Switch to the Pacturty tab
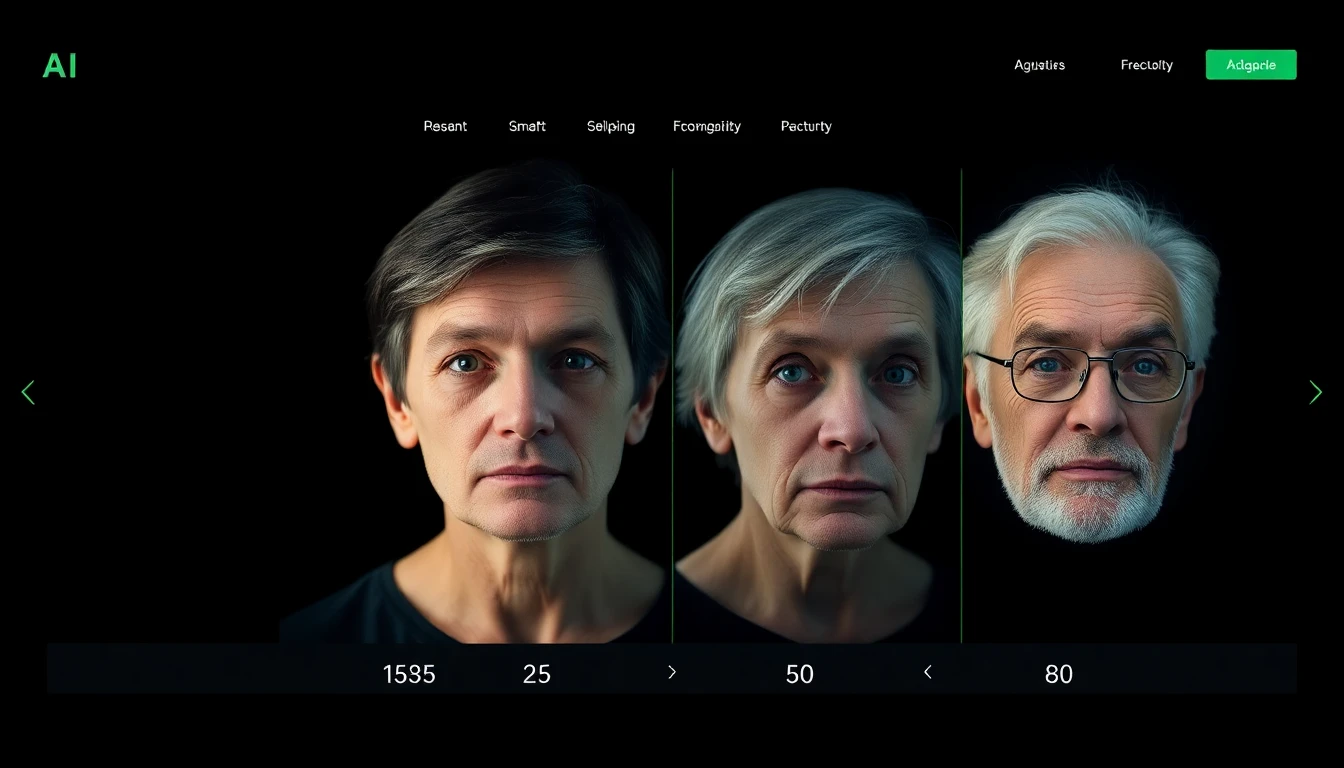1344x768 pixels. (x=805, y=126)
